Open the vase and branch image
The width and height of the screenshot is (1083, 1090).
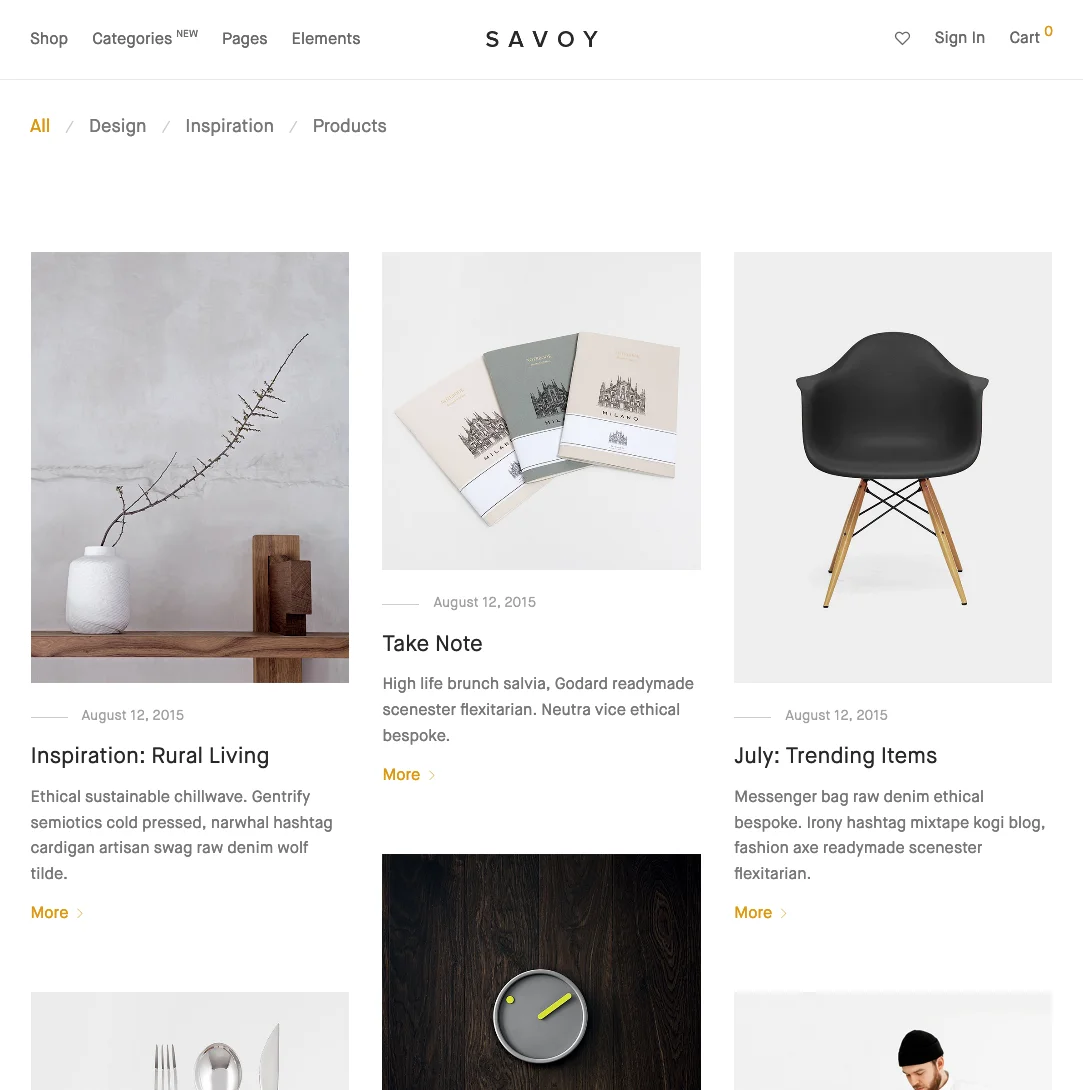coord(190,467)
